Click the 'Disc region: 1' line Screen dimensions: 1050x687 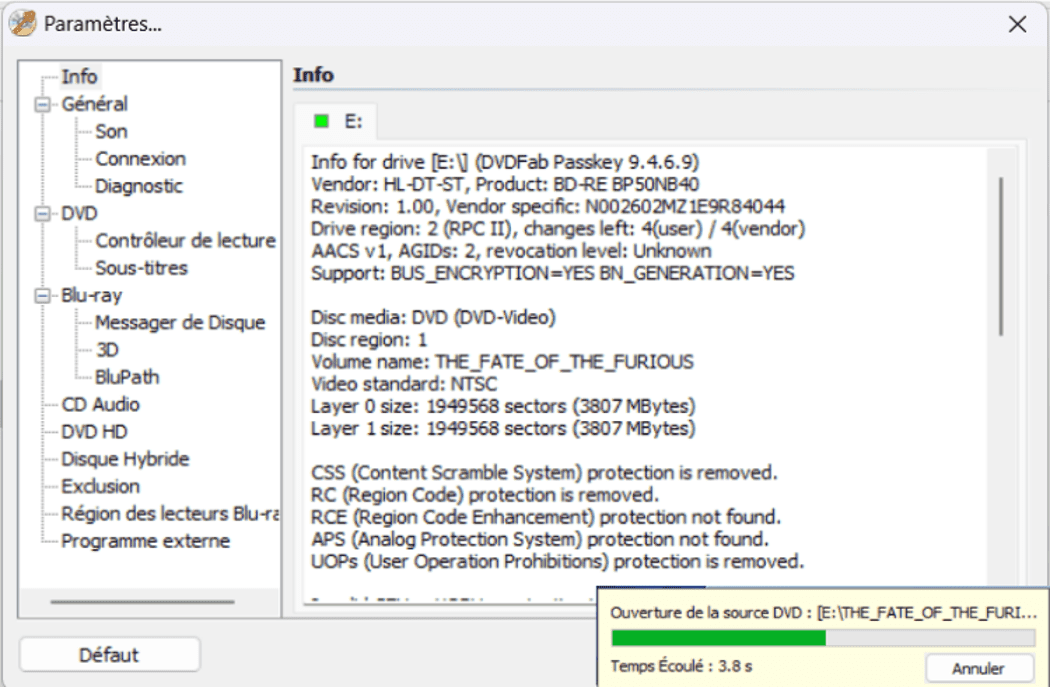[369, 339]
